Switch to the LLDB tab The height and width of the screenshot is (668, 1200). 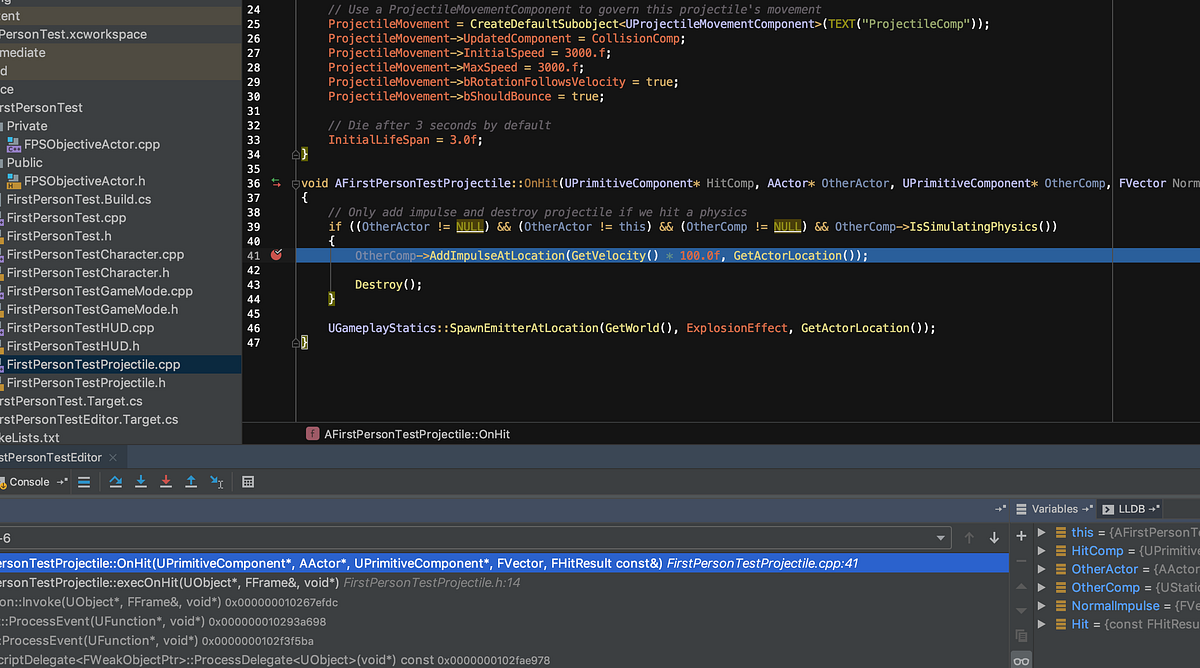[1130, 508]
